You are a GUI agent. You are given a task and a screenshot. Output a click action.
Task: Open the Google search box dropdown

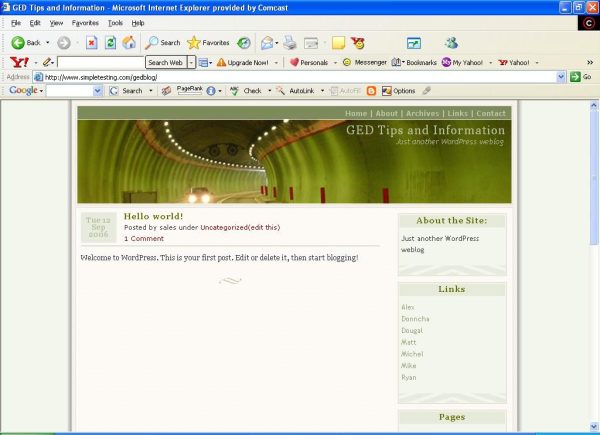pos(98,91)
